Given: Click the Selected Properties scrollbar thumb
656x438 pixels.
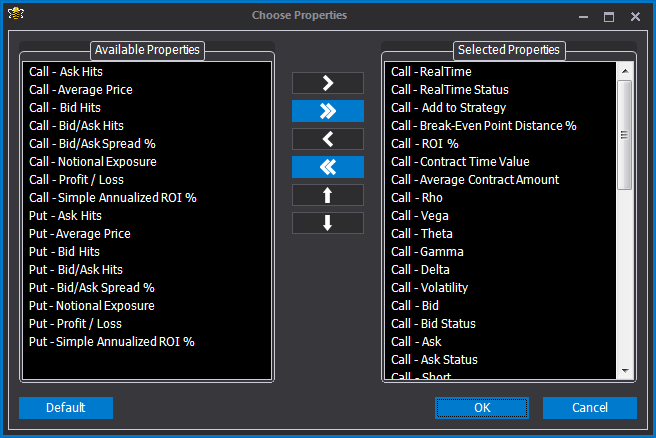Looking at the screenshot, I should pos(625,135).
